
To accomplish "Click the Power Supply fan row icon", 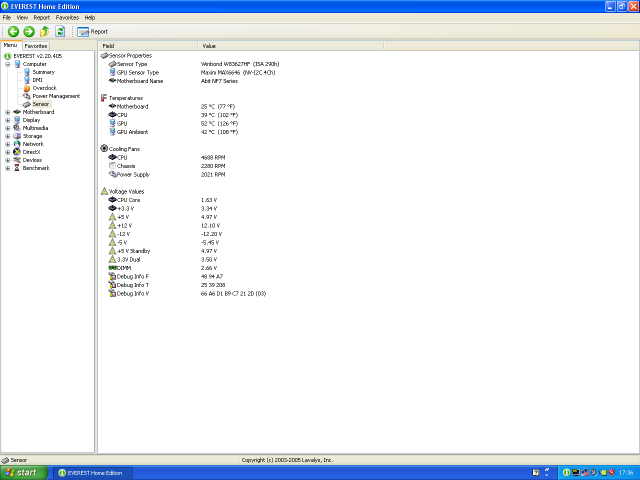I will (112, 174).
